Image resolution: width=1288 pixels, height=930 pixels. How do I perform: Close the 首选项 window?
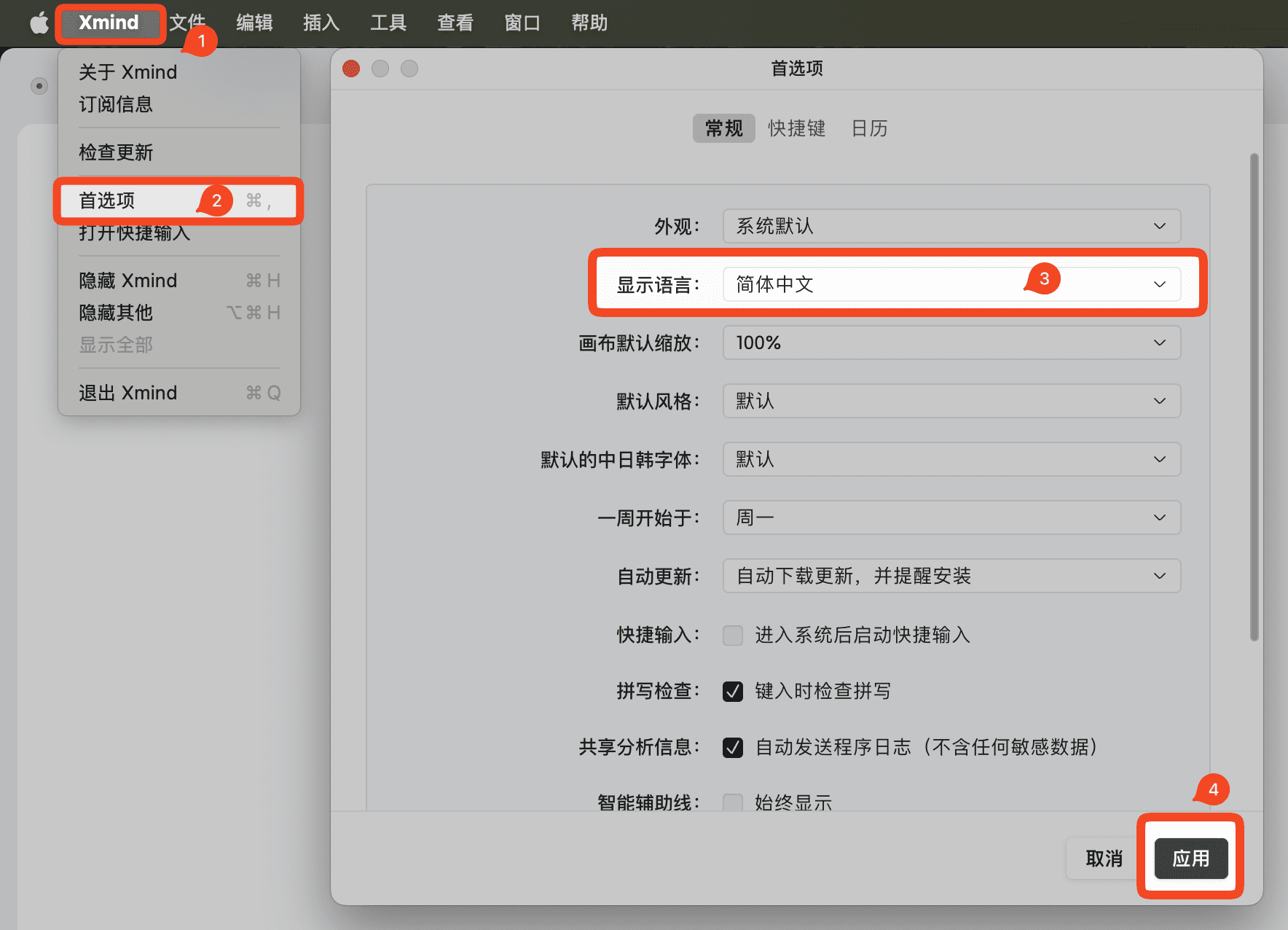click(x=351, y=69)
